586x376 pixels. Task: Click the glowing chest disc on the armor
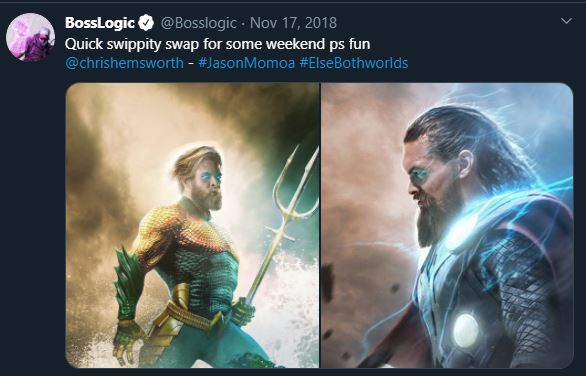point(466,330)
